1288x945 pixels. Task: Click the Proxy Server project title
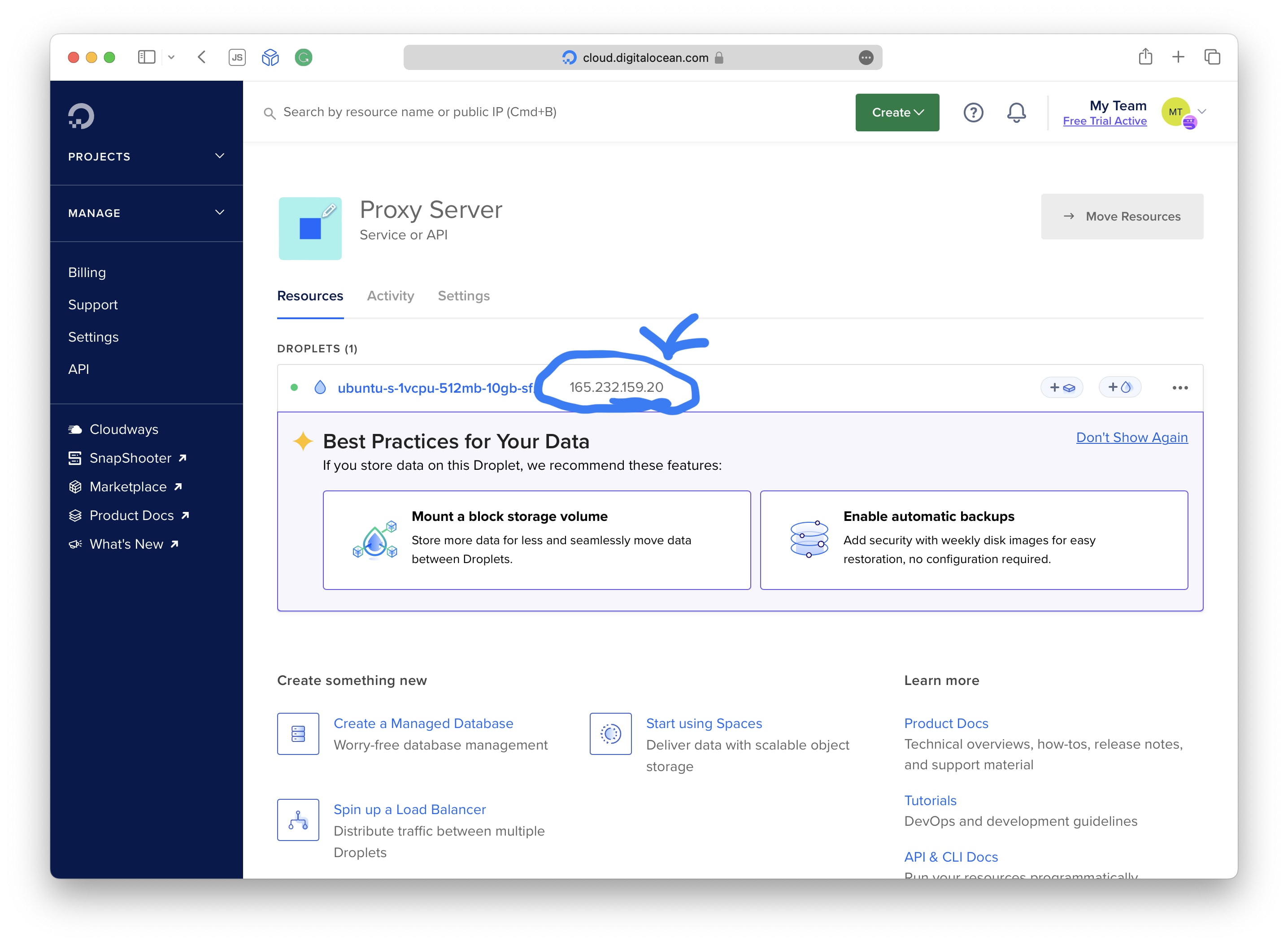(431, 210)
